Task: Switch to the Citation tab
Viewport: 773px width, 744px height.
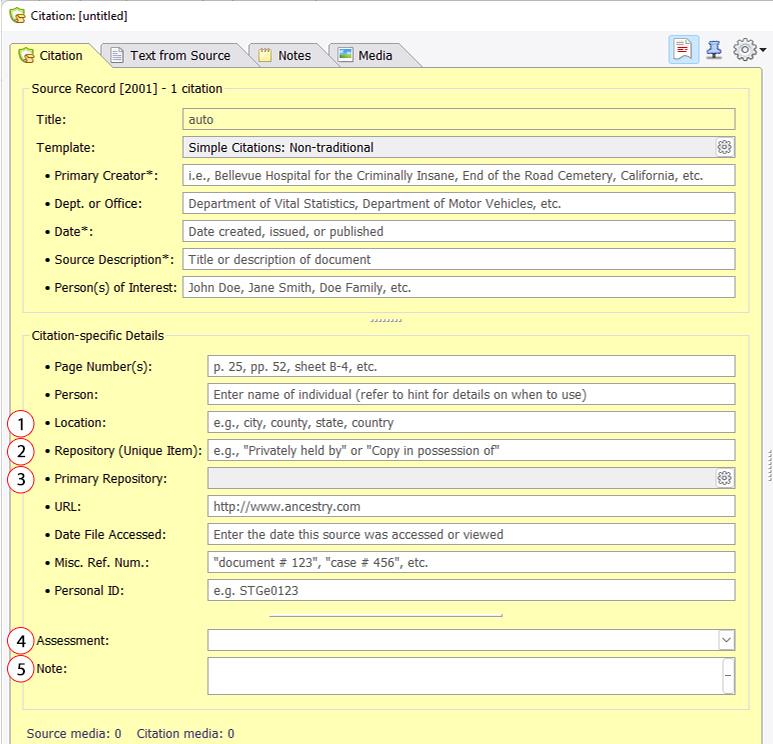Action: (x=54, y=55)
